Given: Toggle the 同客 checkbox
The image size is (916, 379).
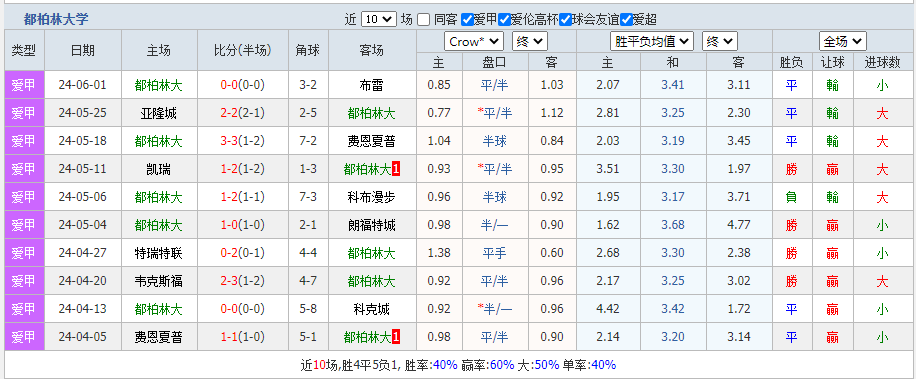Looking at the screenshot, I should (424, 19).
